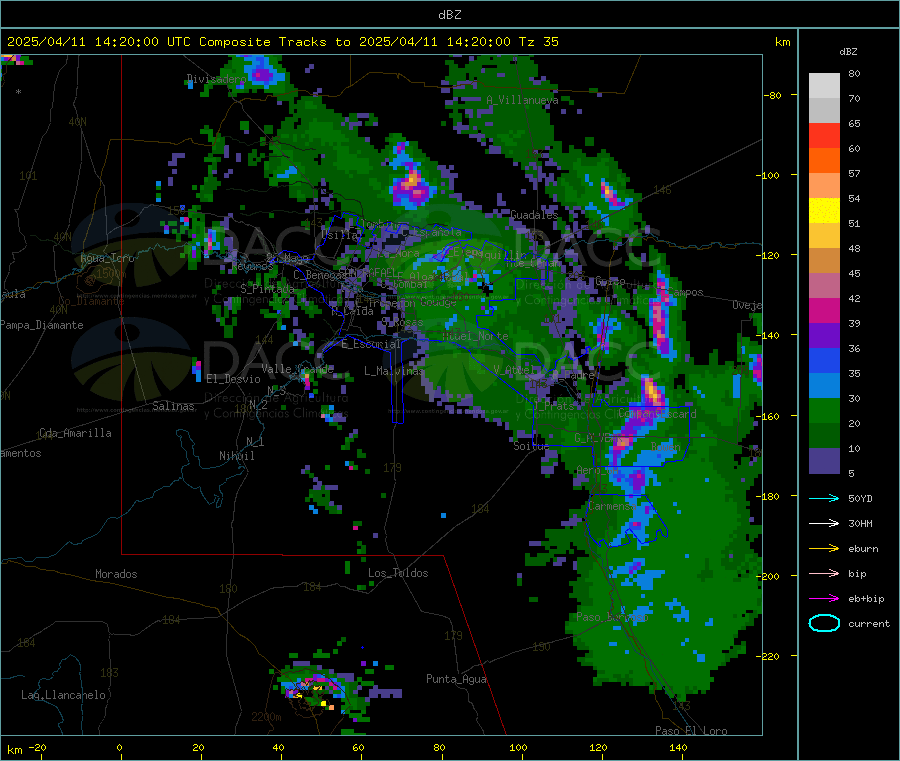Click the yellow 51-54 dBZ swatch
The height and width of the screenshot is (761, 900).
(824, 211)
